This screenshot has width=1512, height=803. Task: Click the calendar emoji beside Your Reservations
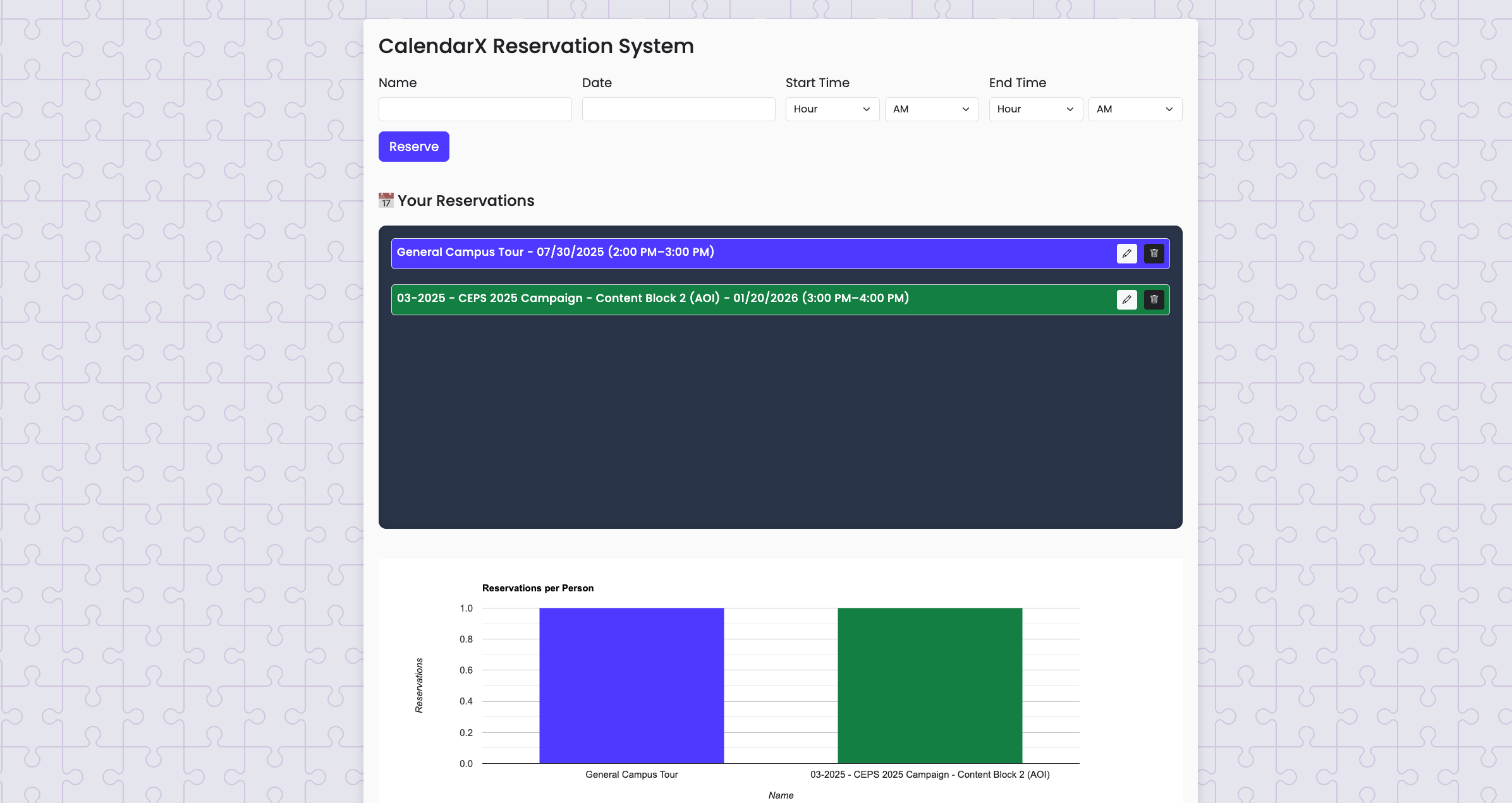click(x=386, y=200)
